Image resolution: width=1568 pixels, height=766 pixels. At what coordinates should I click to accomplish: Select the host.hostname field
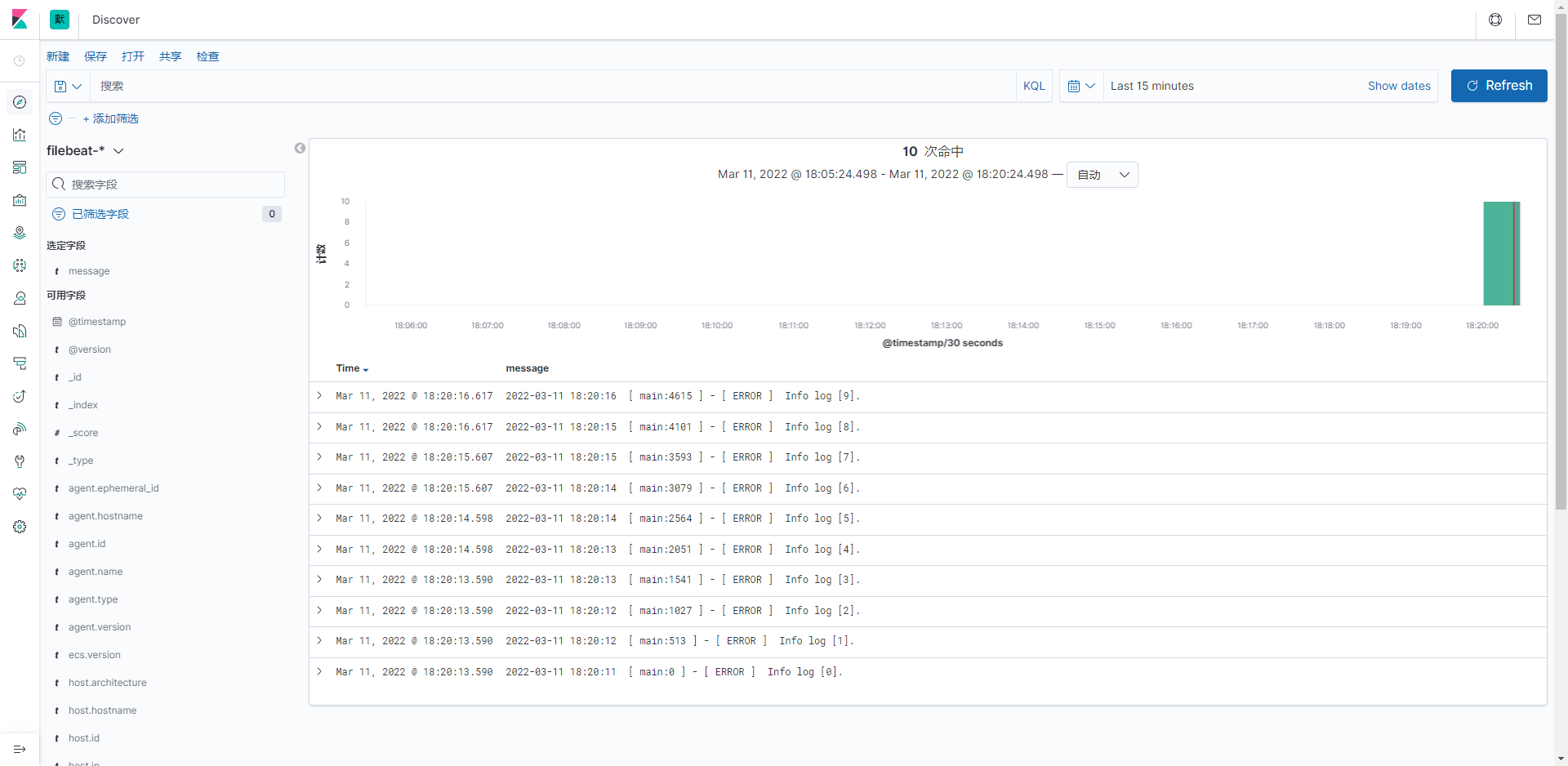coord(103,710)
